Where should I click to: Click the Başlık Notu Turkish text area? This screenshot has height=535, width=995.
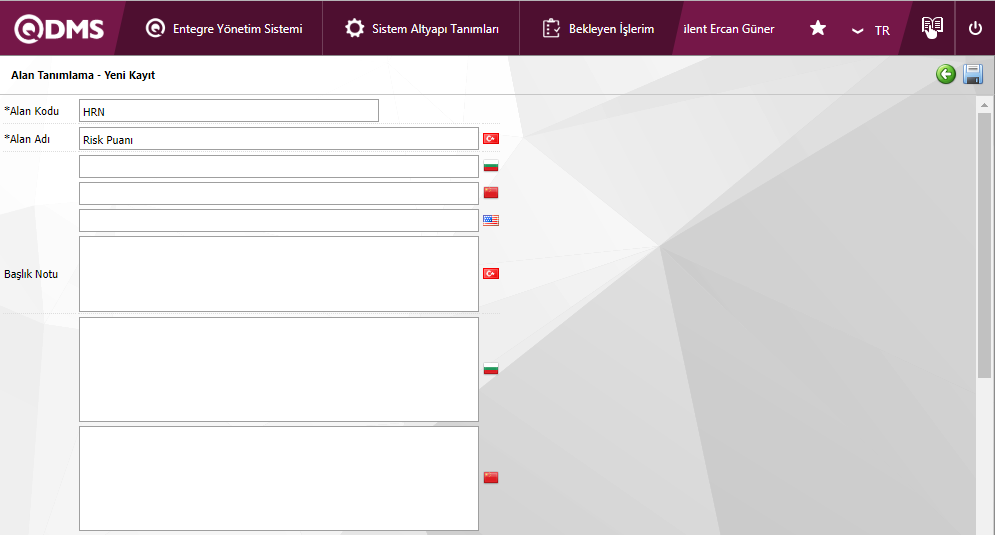coord(278,274)
